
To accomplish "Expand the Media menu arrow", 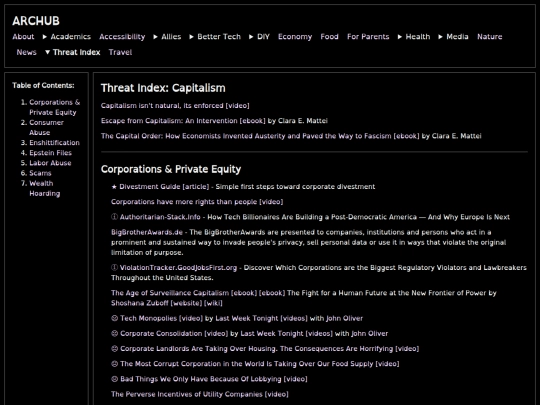I will click(x=440, y=37).
